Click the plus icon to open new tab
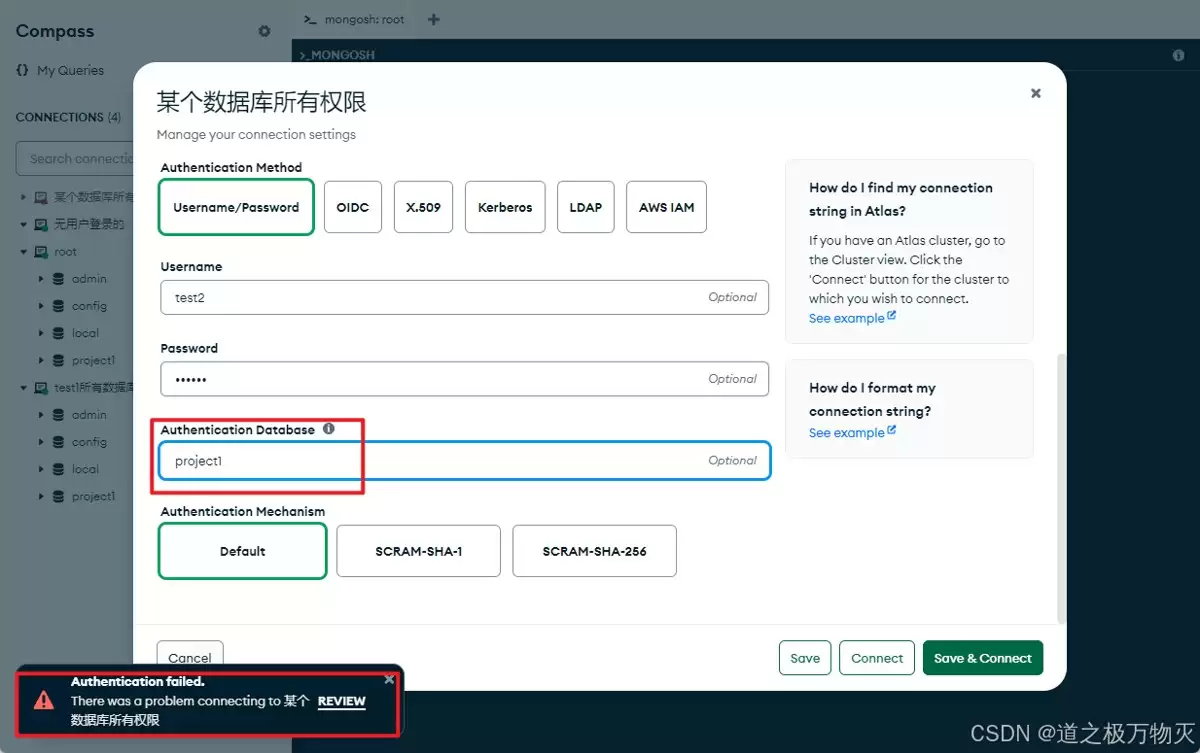Viewport: 1200px width, 753px height. [x=433, y=18]
